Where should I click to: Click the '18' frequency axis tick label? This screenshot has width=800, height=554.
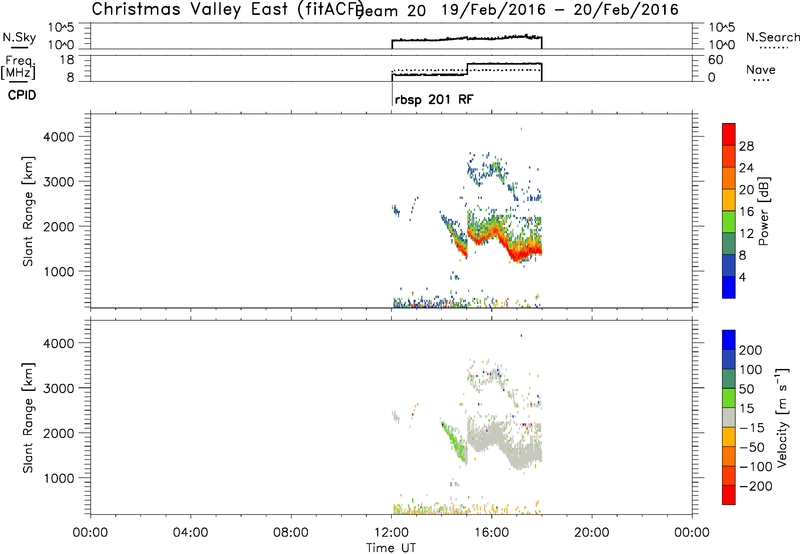(x=66, y=60)
